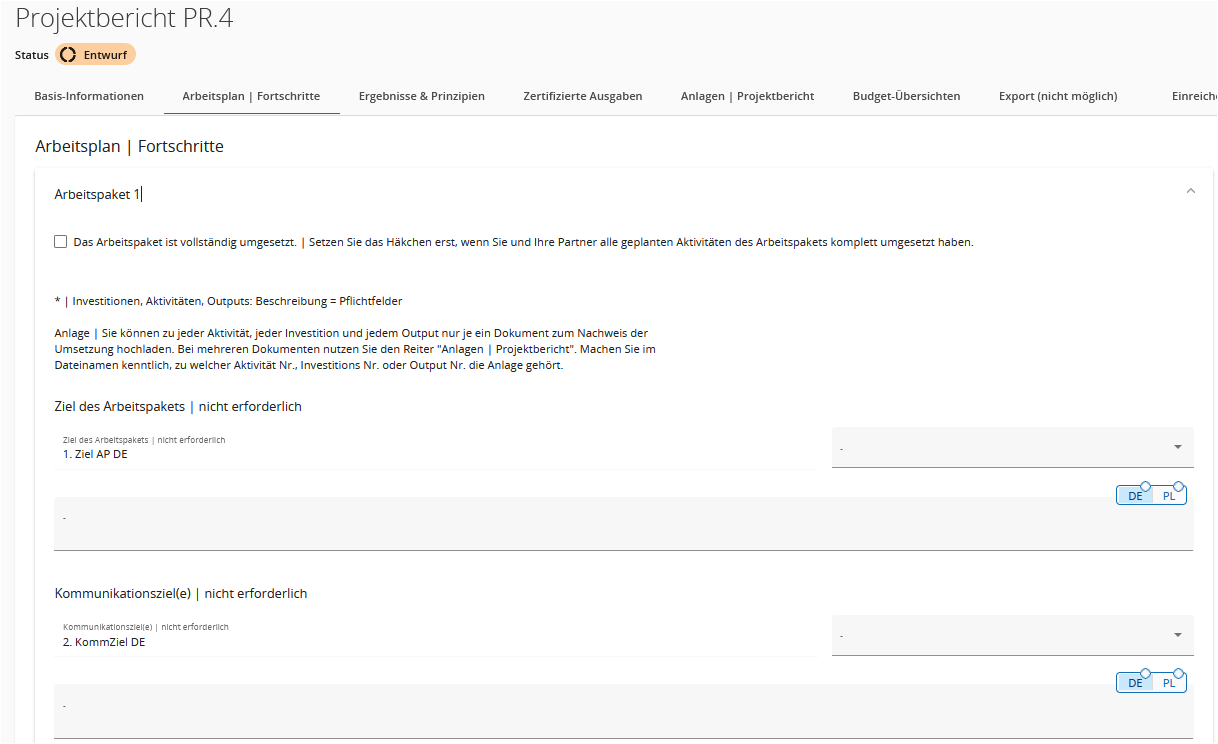This screenshot has width=1218, height=744.
Task: Select DE language for Ziel des Arbeitspakets
Action: [1135, 496]
